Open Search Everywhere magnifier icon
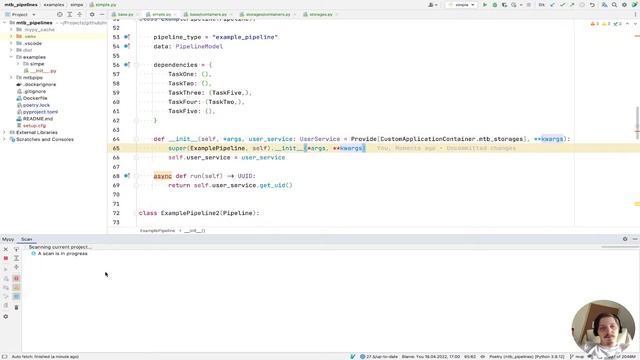The height and width of the screenshot is (360, 640). pos(614,5)
